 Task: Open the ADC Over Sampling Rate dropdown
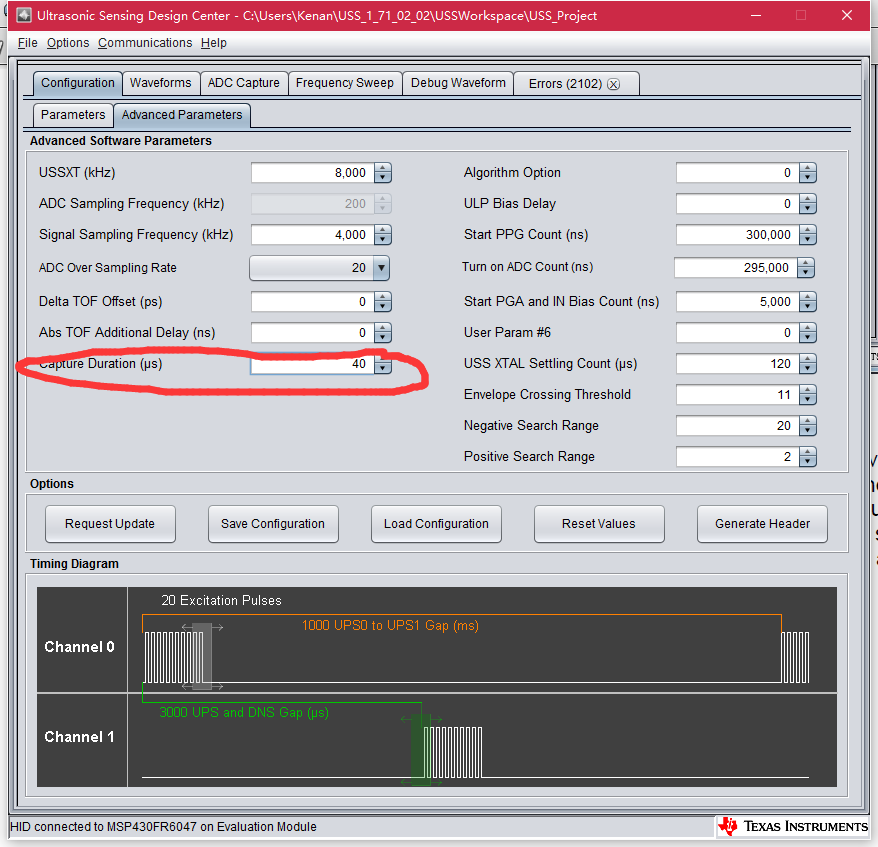pyautogui.click(x=319, y=268)
